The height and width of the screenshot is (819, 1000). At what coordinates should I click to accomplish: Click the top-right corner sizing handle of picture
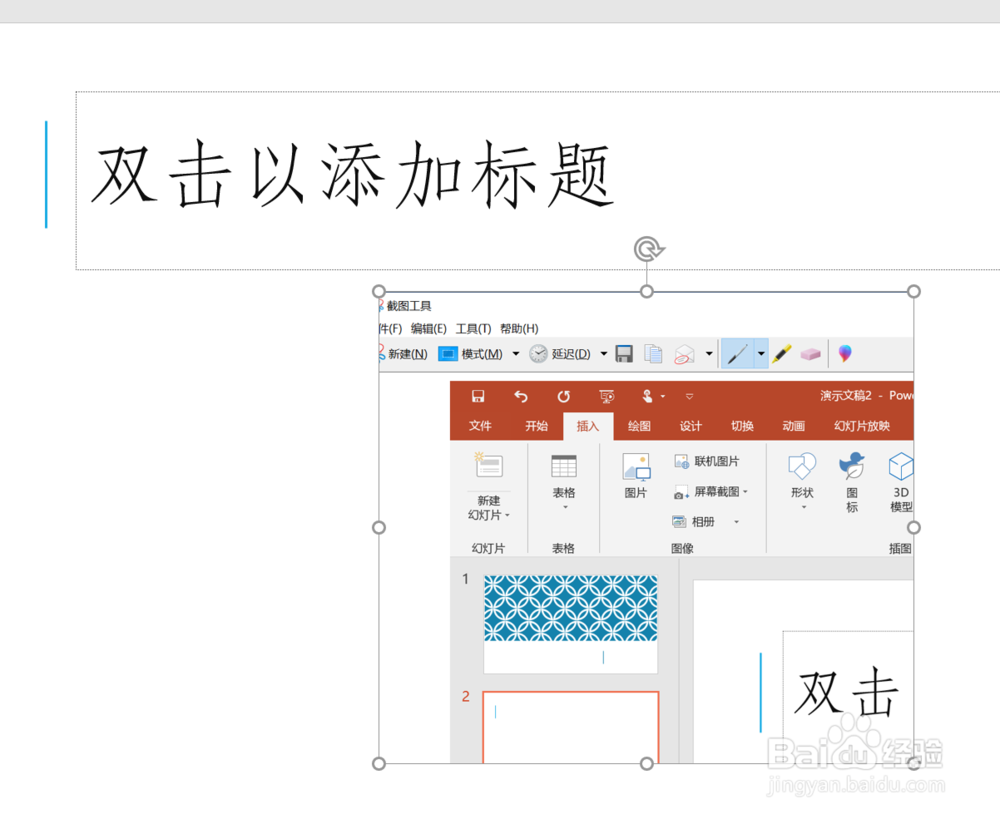click(914, 291)
